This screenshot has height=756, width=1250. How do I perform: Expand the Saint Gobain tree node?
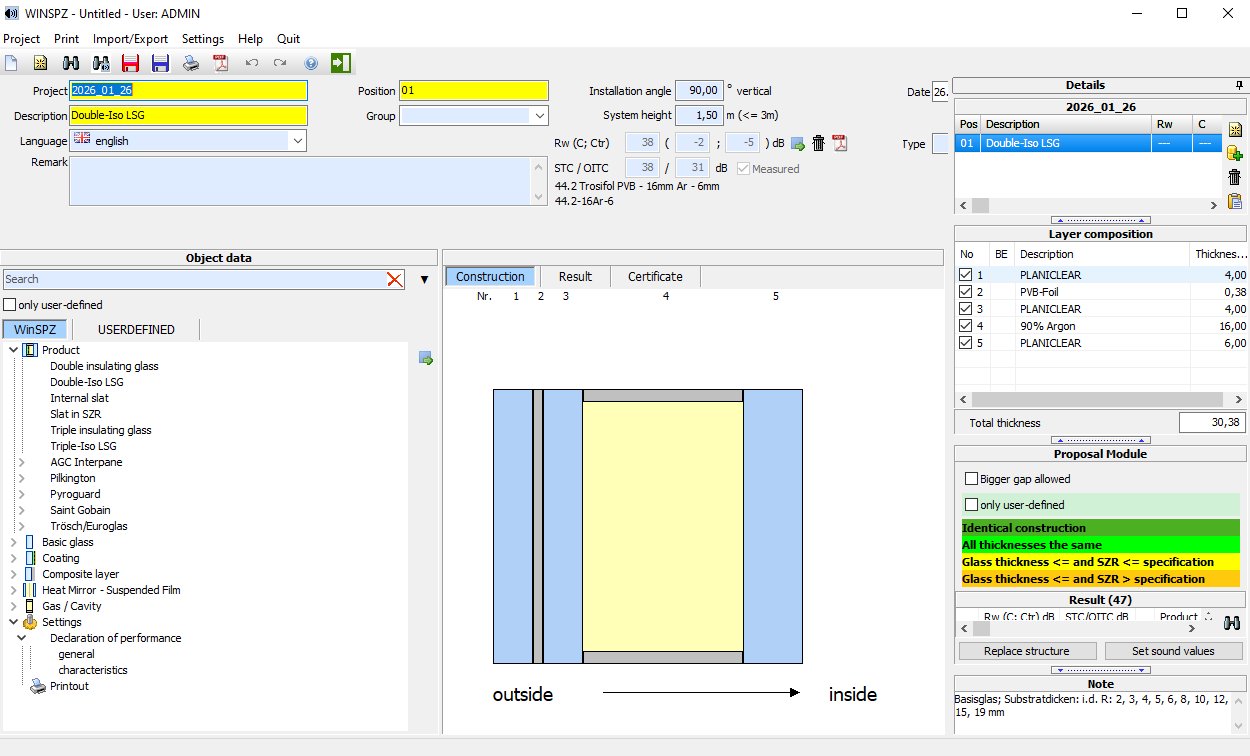pyautogui.click(x=23, y=510)
